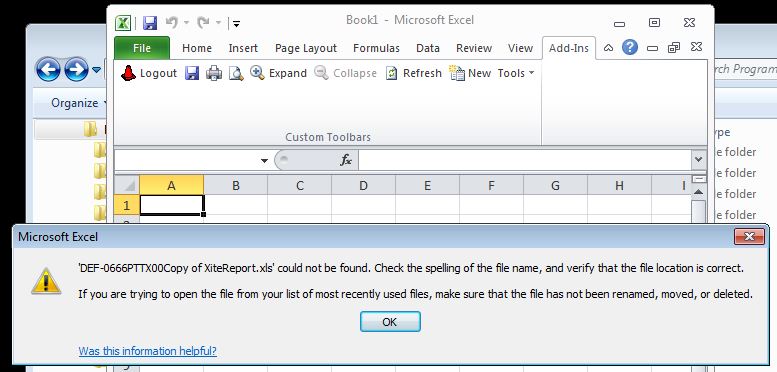Open the Tools dropdown menu
The image size is (777, 372).
click(516, 73)
